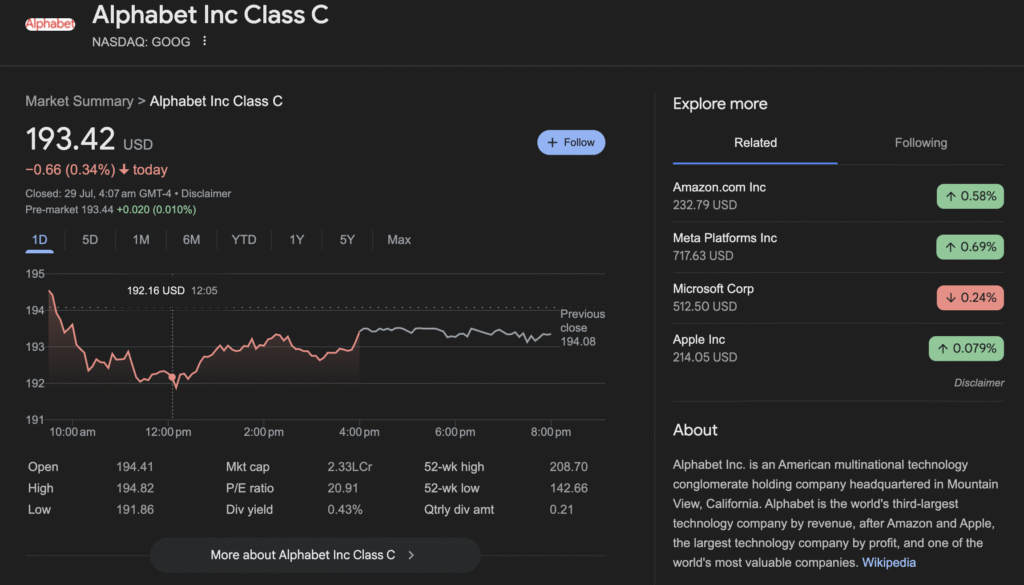Select the 1D chart range tab
This screenshot has height=585, width=1024.
tap(40, 240)
